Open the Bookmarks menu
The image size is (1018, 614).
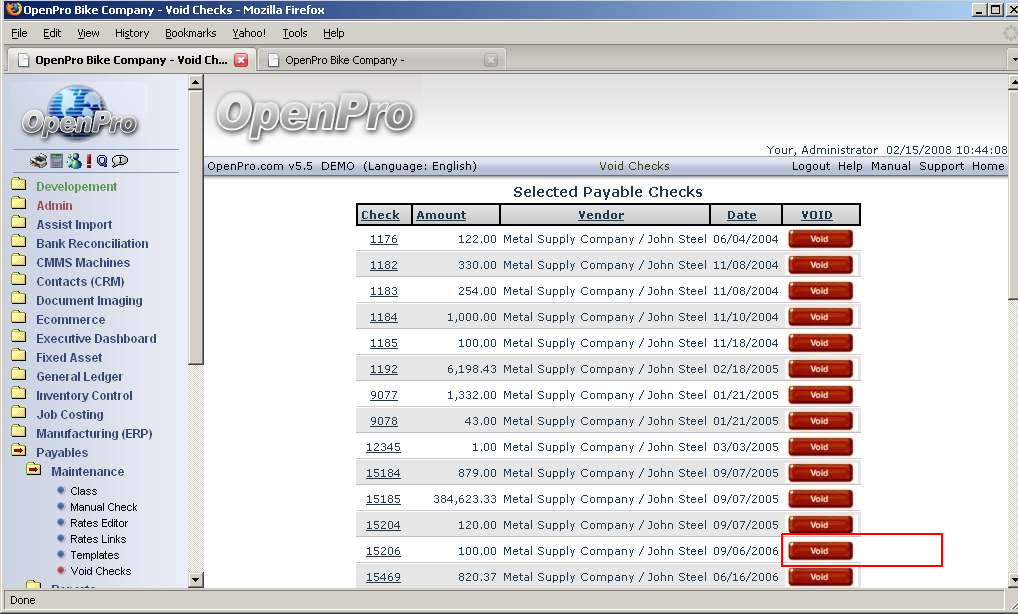pos(189,33)
